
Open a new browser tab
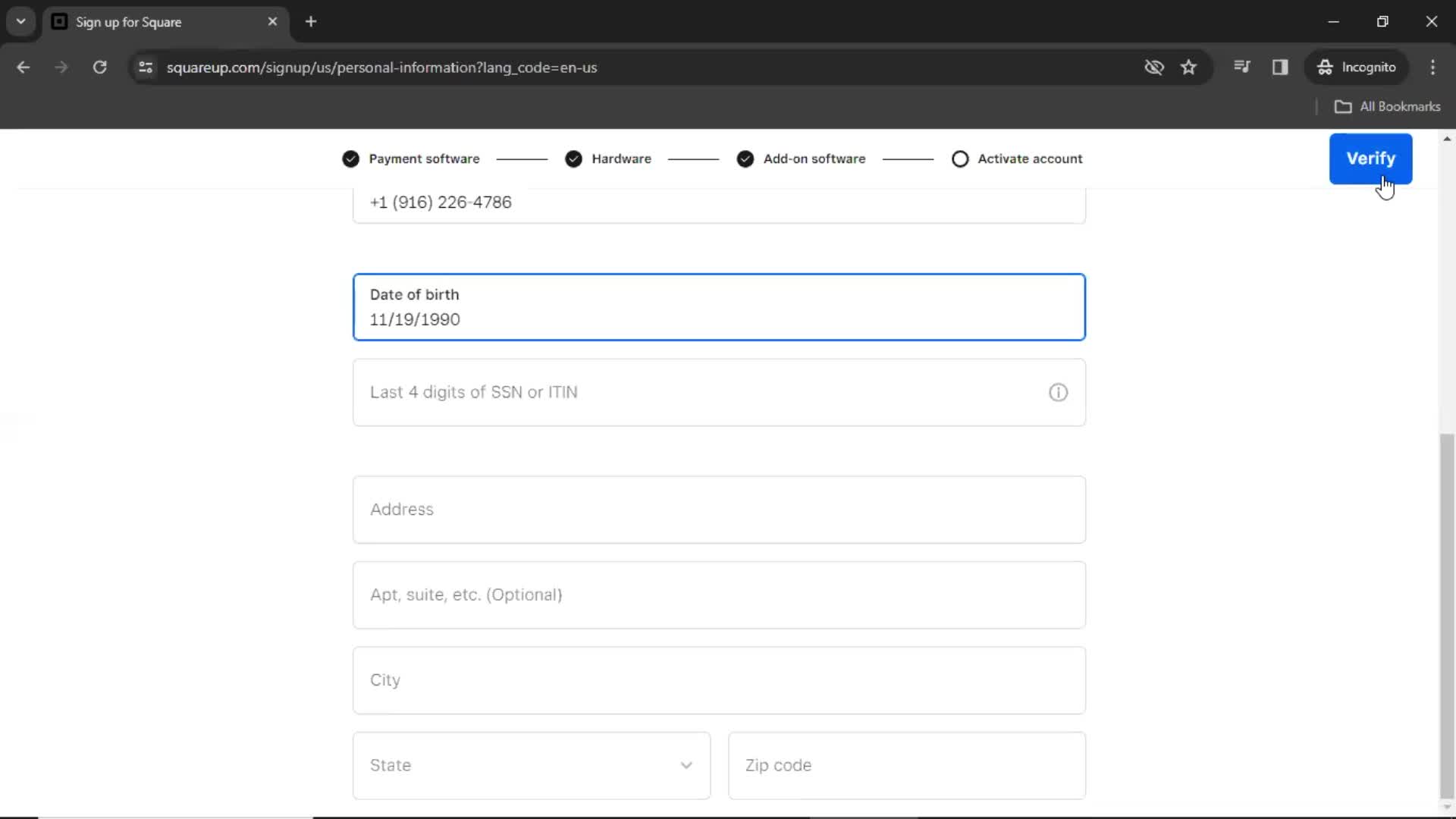pos(311,22)
